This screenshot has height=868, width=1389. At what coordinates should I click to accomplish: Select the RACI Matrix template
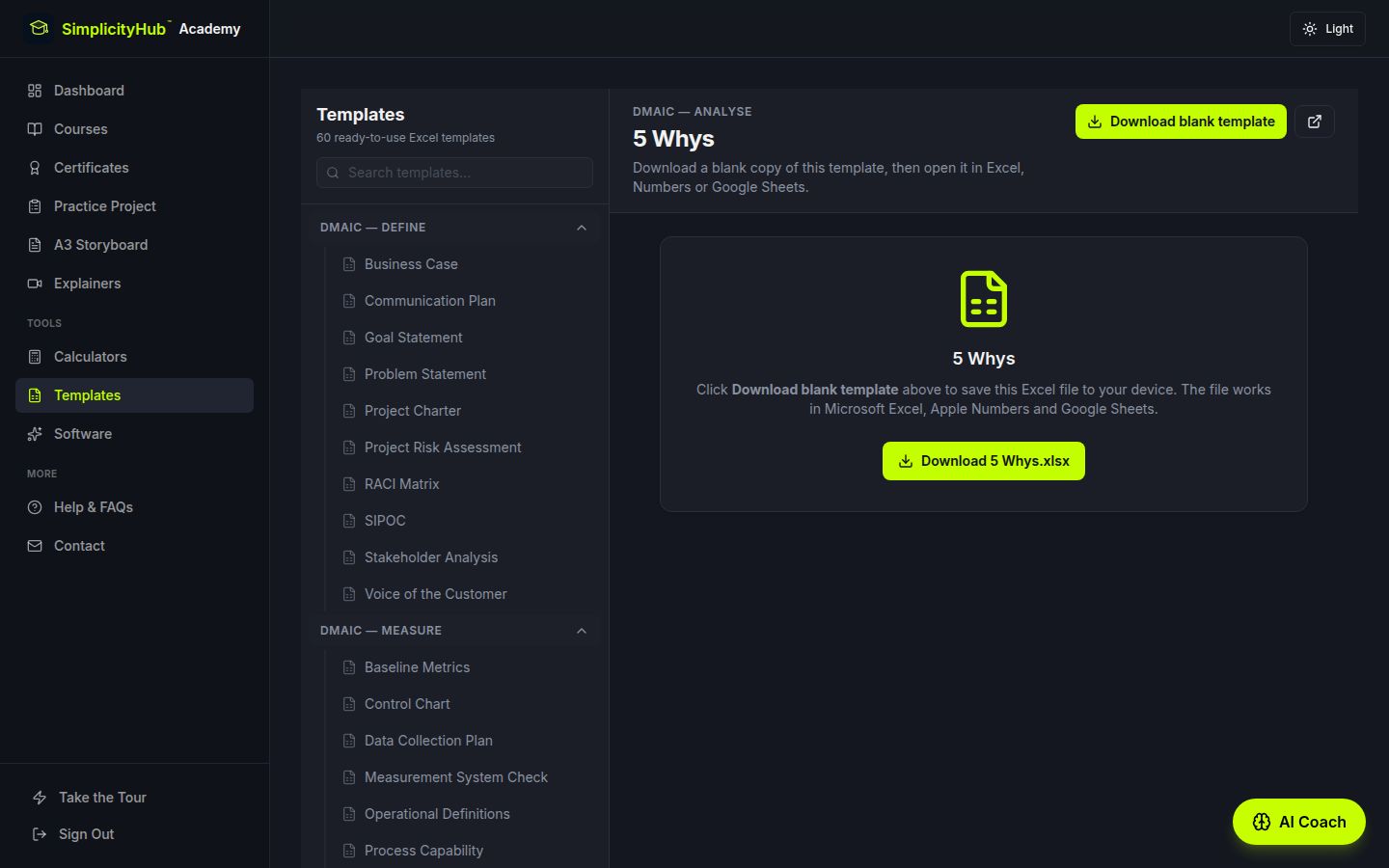tap(401, 484)
